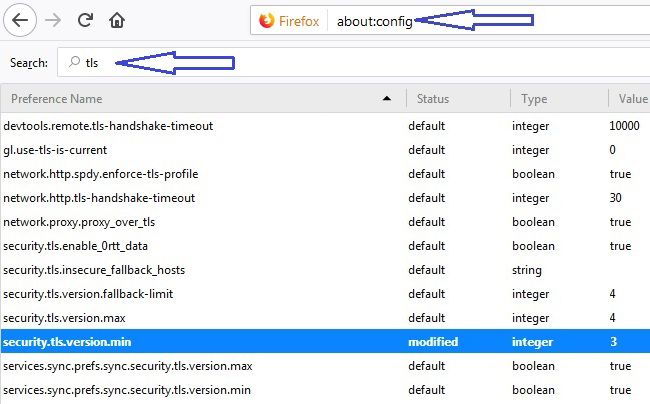Select network.proxy.proxy_over_tls boolean preference
Image resolution: width=650 pixels, height=404 pixels.
pos(325,222)
